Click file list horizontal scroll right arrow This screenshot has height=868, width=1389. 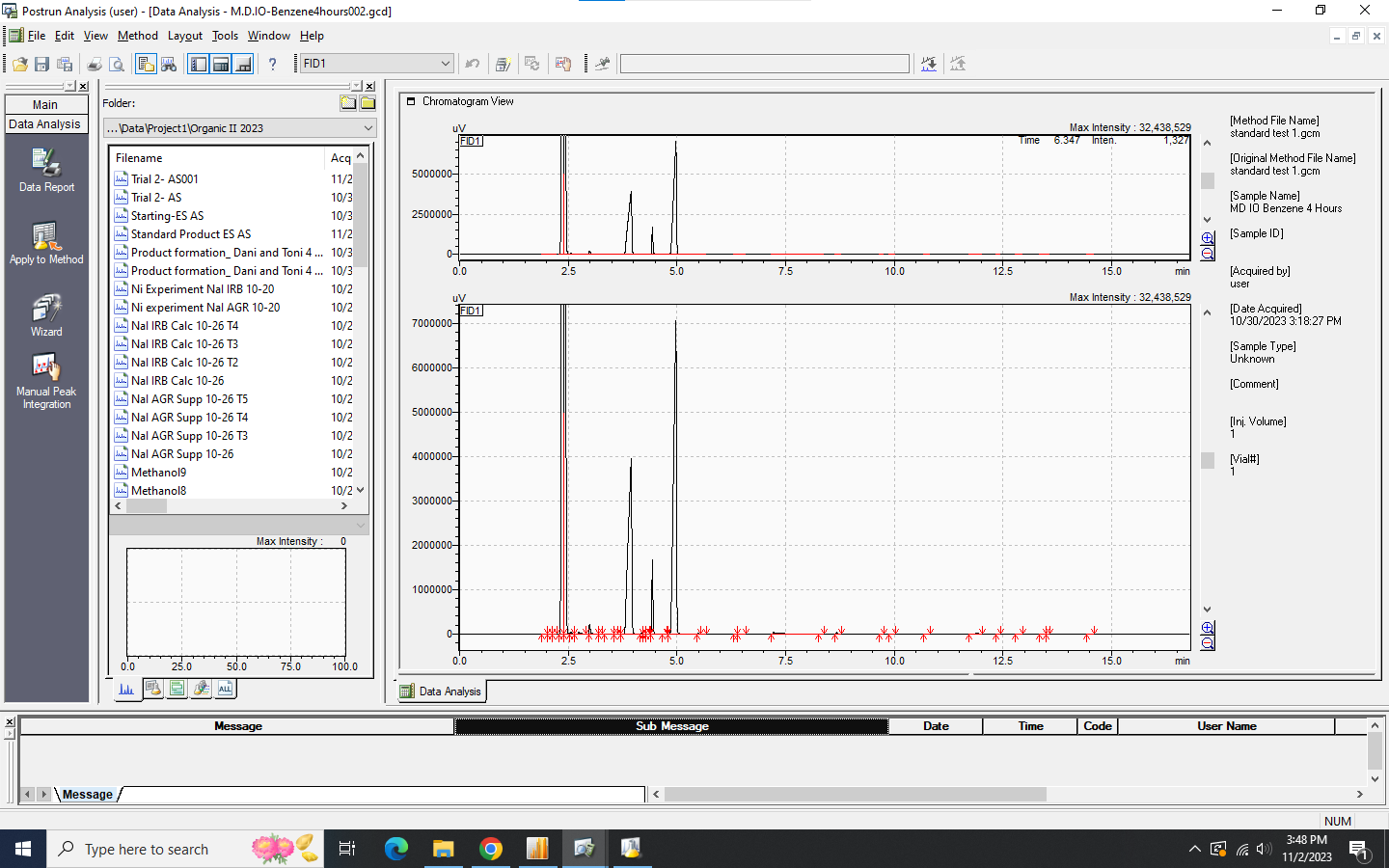click(x=344, y=505)
